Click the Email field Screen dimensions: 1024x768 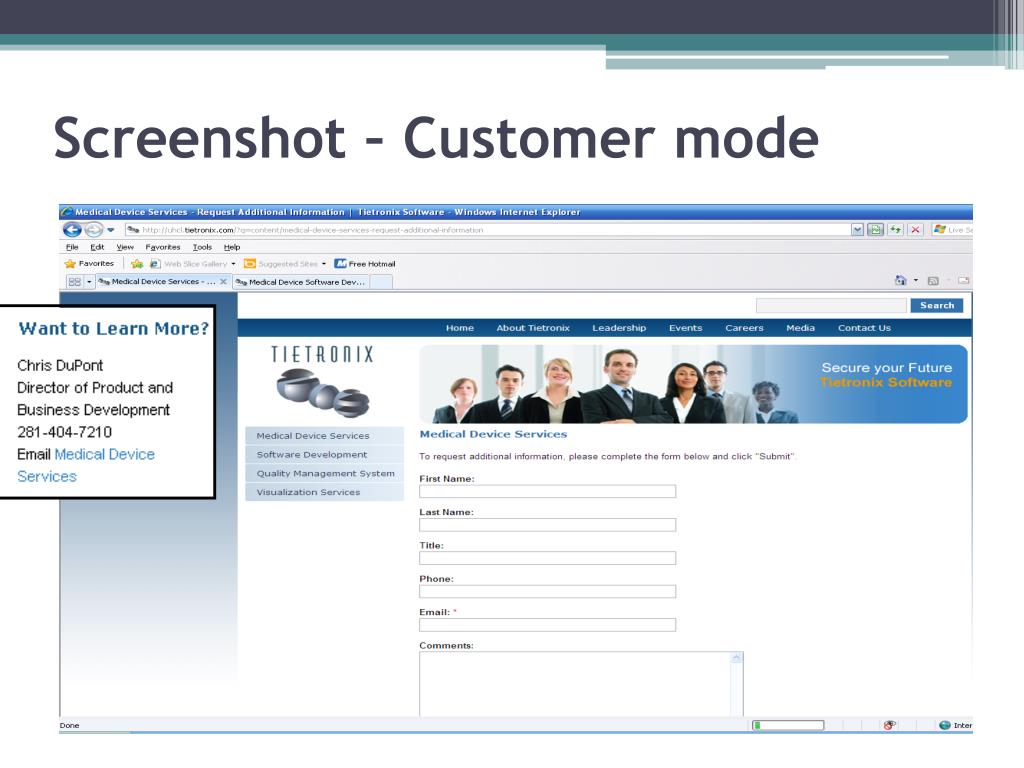point(547,624)
